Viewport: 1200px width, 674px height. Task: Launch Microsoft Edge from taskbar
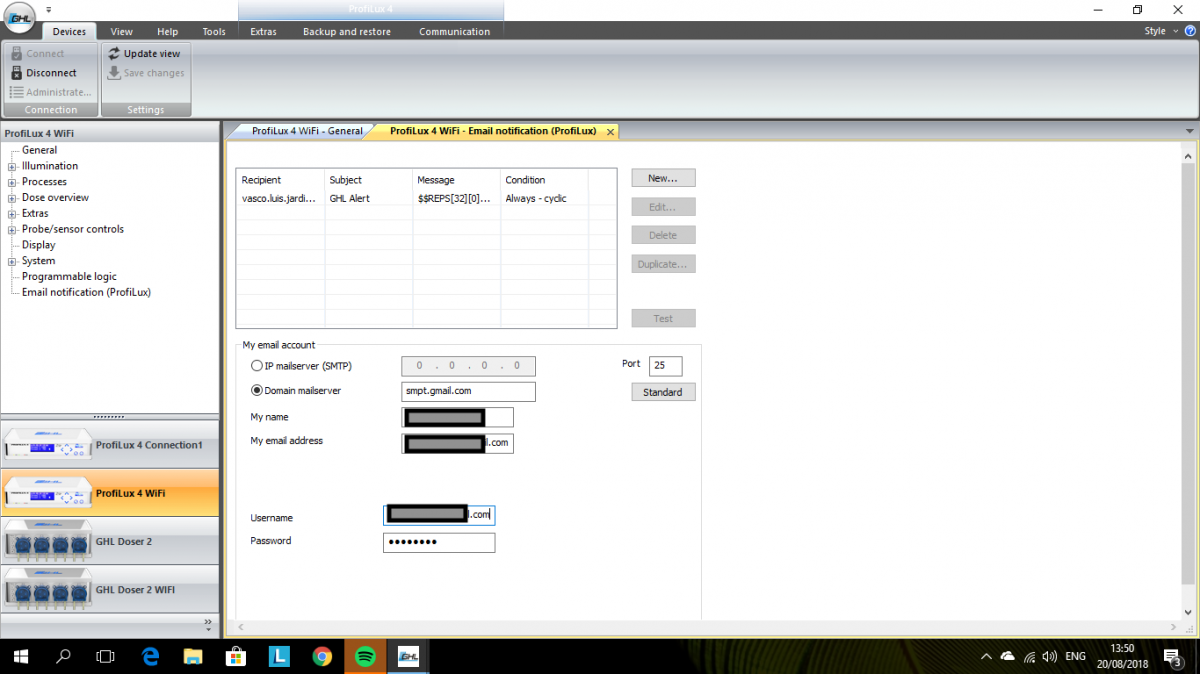tap(151, 657)
